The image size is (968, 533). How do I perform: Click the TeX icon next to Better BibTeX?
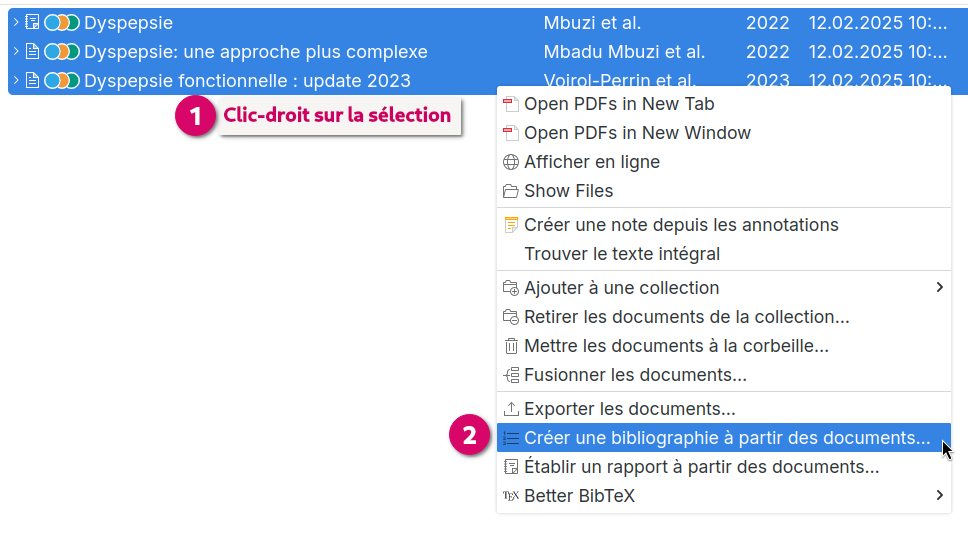tap(511, 496)
